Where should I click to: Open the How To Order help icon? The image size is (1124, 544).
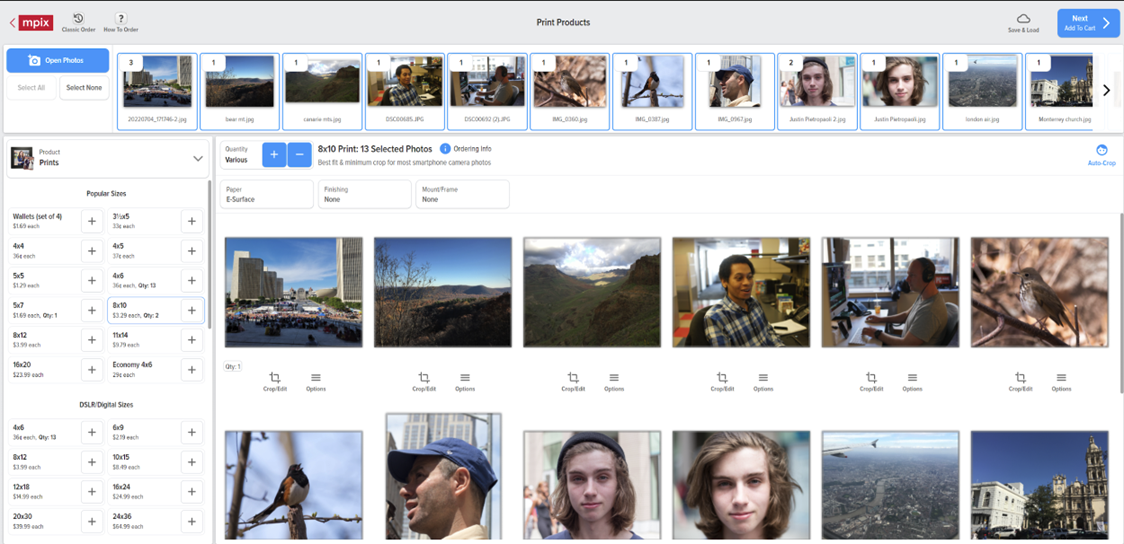pos(120,19)
